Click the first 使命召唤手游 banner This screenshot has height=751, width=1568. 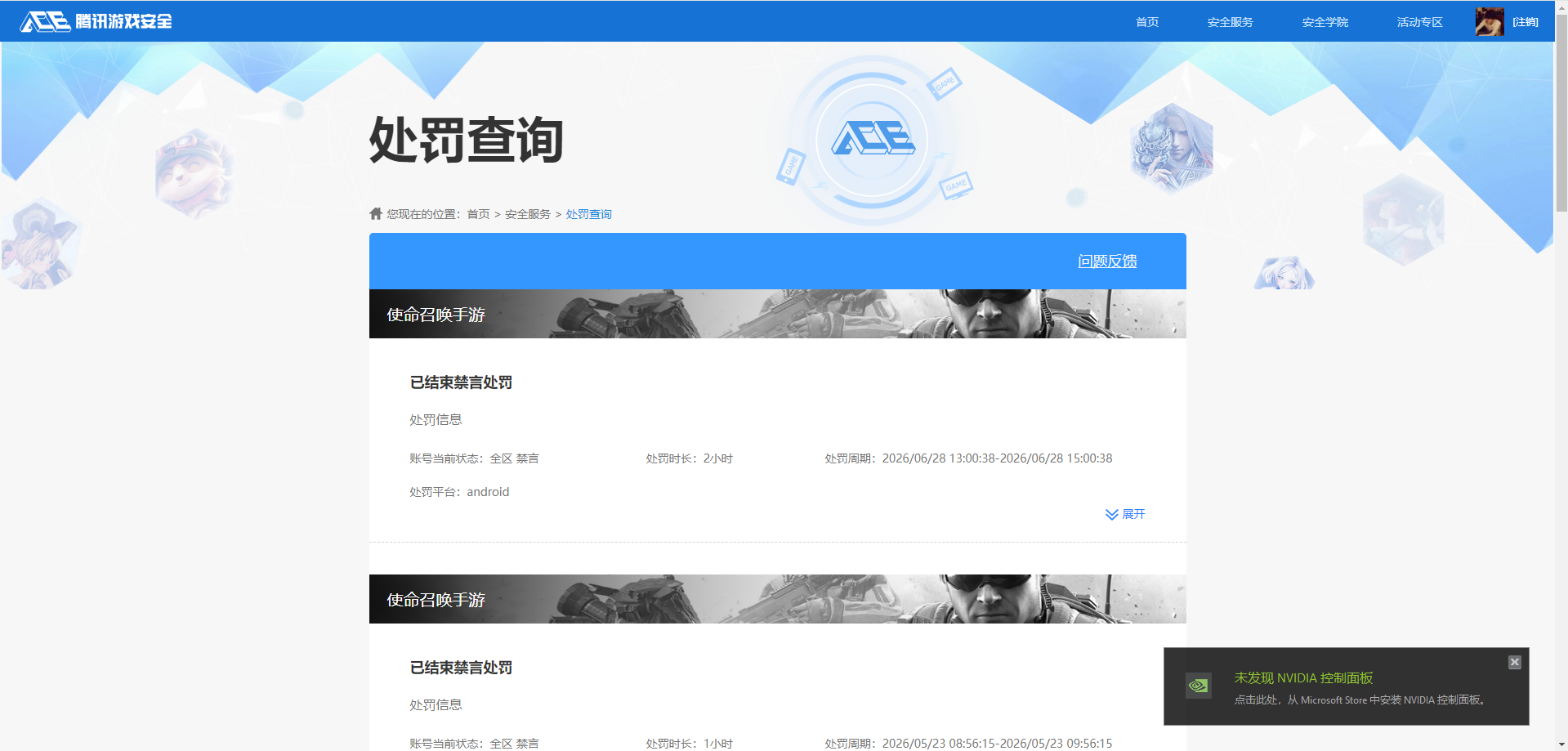[777, 314]
